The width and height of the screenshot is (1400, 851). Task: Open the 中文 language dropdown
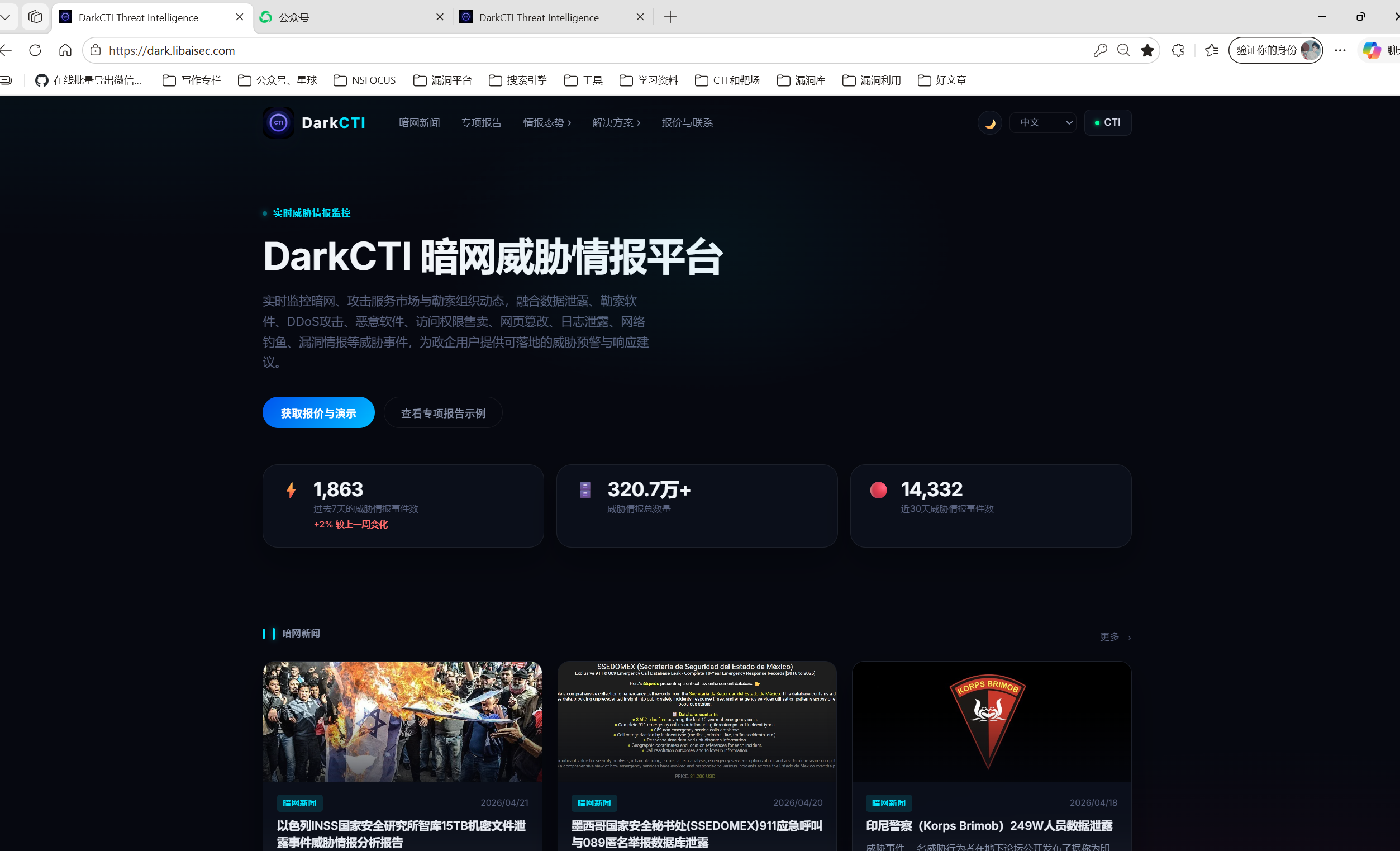coord(1043,122)
